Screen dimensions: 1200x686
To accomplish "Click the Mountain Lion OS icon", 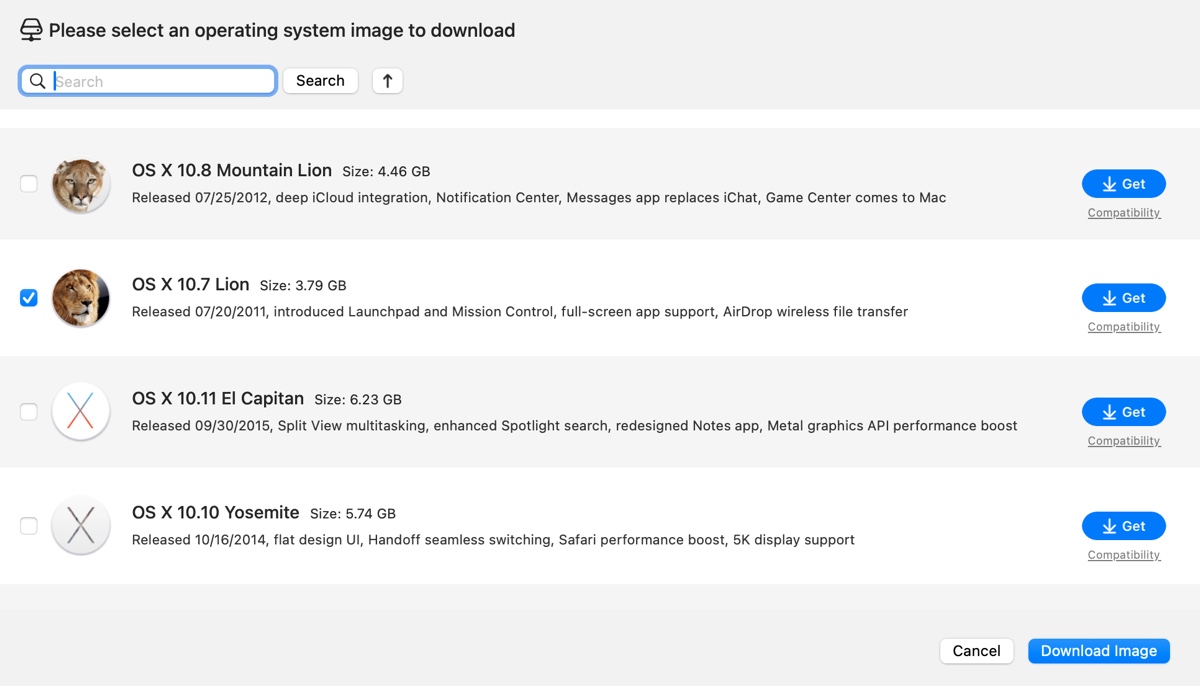I will 81,185.
